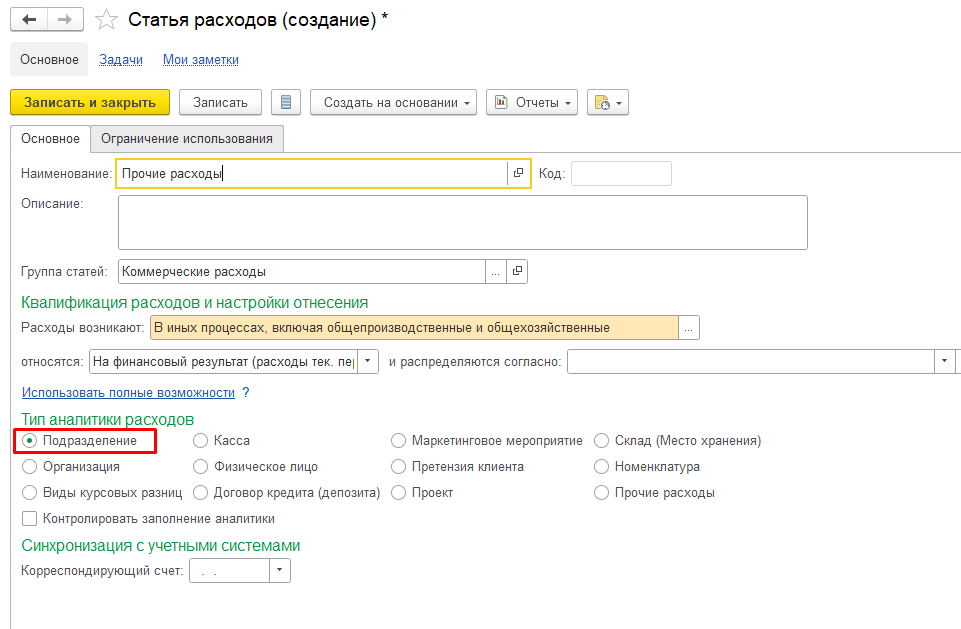Choose Расходы возникают via ellipsis button

click(688, 327)
